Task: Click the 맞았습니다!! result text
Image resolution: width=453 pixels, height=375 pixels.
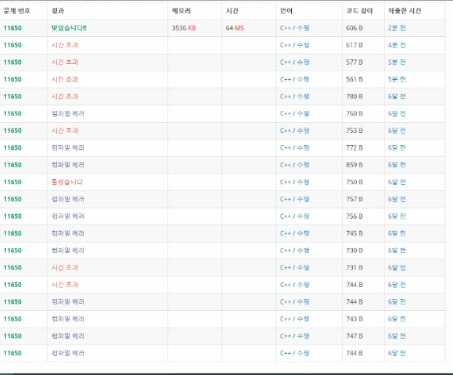Action: tap(69, 28)
